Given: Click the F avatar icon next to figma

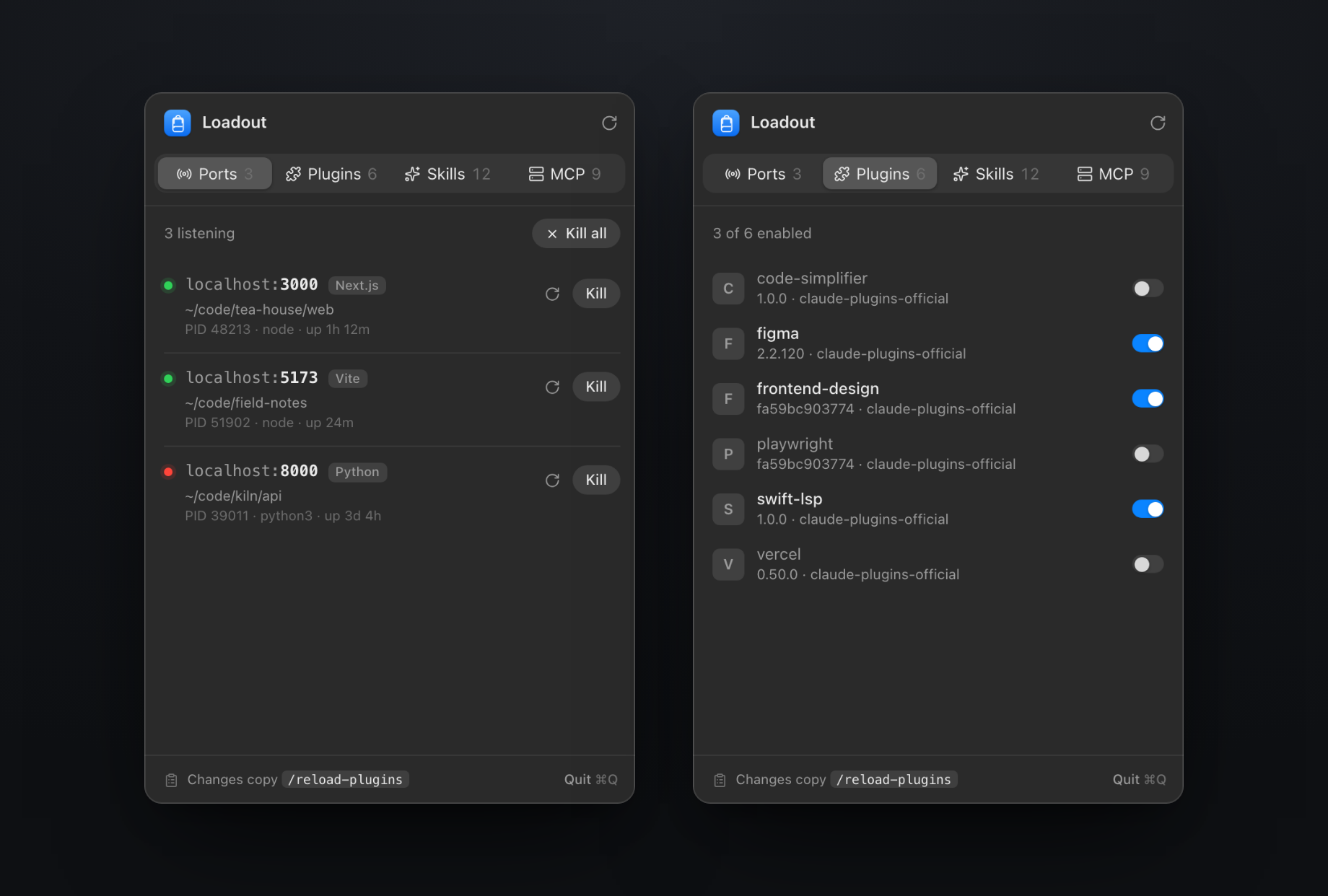Looking at the screenshot, I should pyautogui.click(x=728, y=343).
